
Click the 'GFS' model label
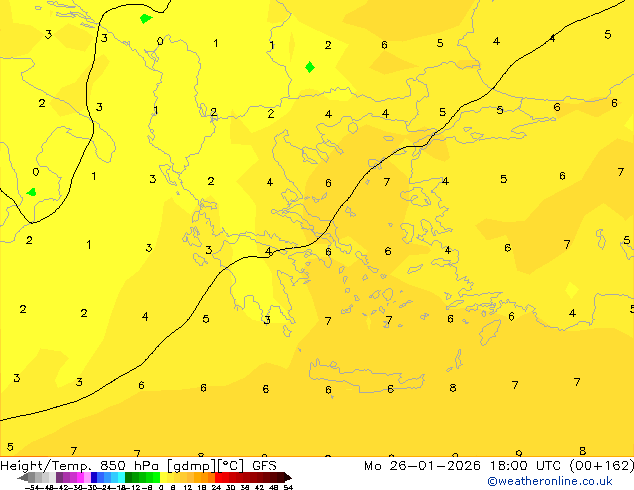[x=264, y=465]
